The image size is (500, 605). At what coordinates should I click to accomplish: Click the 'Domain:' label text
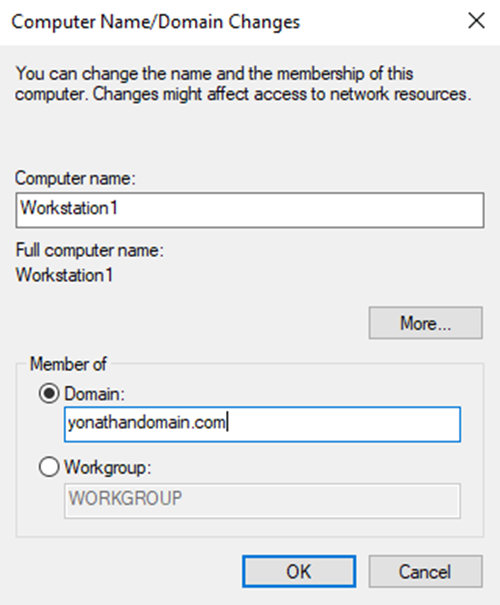[x=95, y=394]
